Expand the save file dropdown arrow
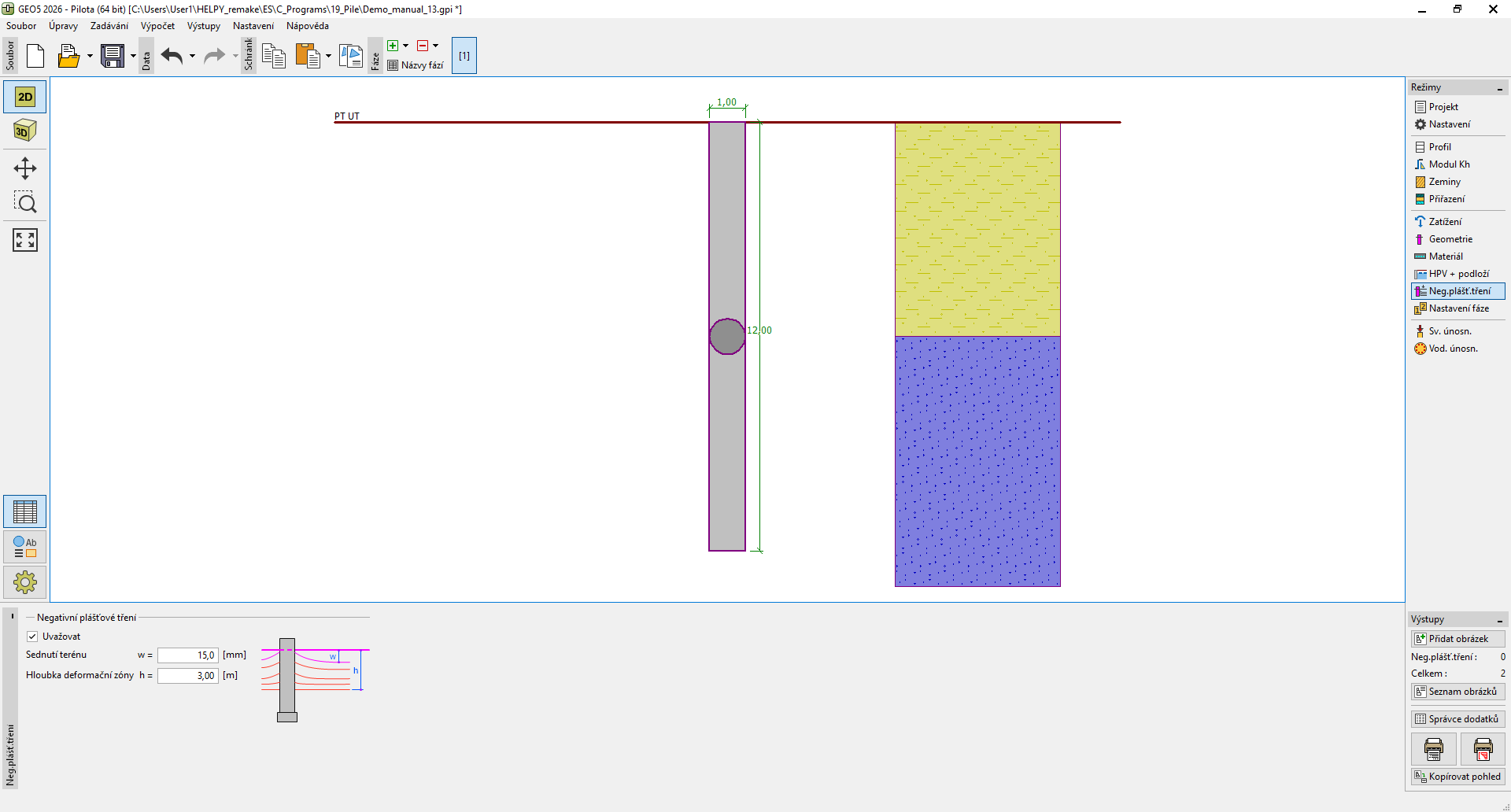The width and height of the screenshot is (1511, 812). [x=133, y=56]
